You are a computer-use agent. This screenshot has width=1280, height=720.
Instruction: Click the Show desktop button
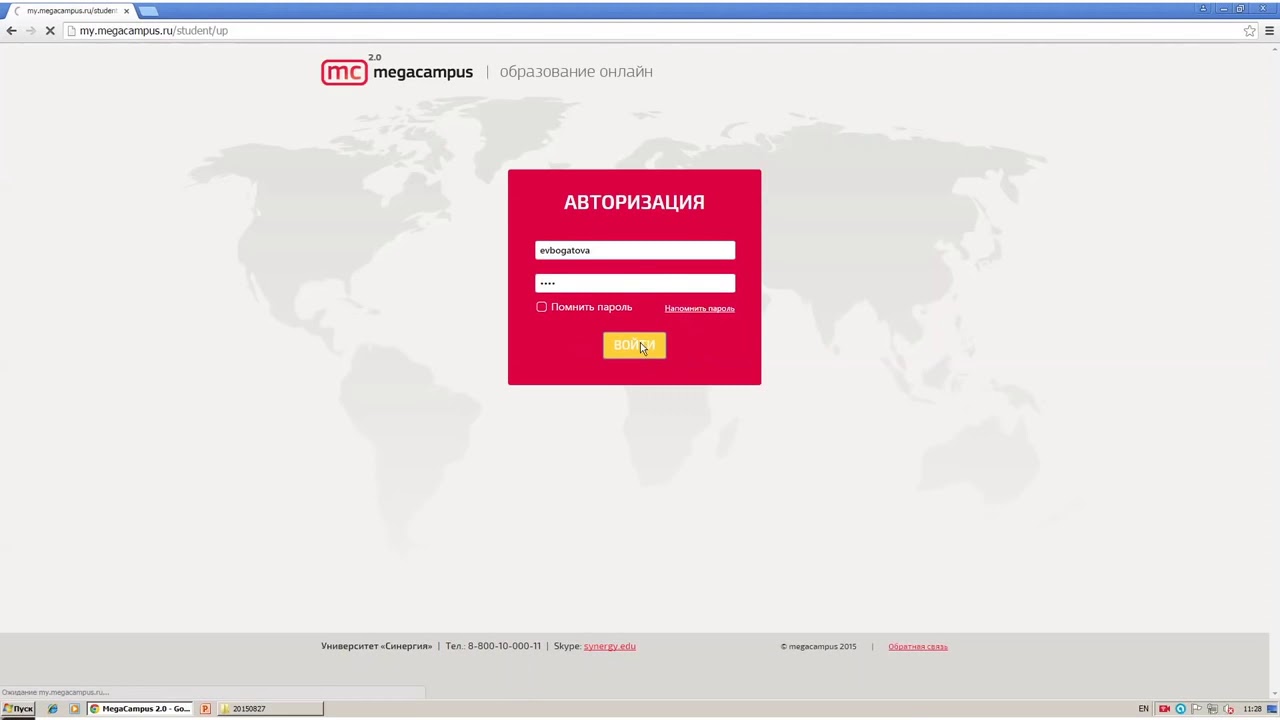tap(1273, 709)
